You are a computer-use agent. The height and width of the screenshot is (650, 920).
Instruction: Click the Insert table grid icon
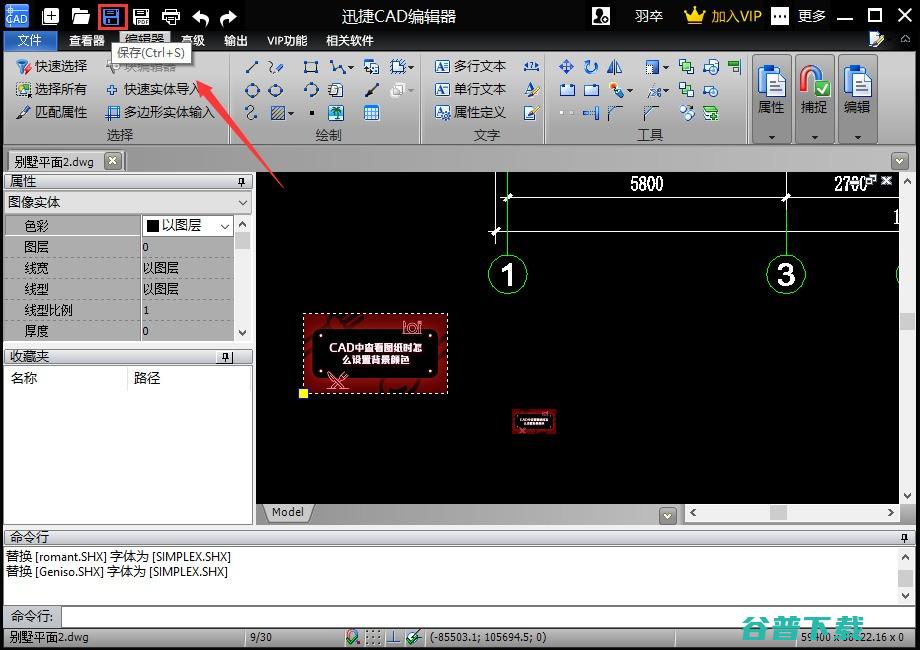tap(371, 113)
